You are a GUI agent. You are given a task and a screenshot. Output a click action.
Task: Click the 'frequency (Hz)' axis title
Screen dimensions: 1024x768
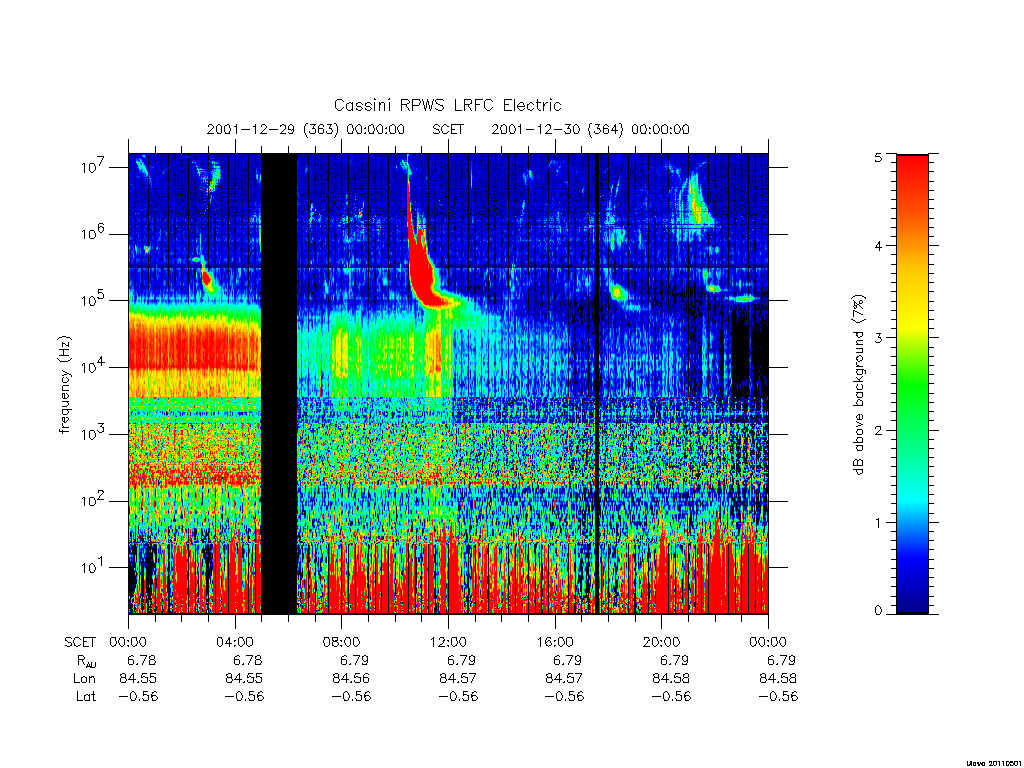coord(65,385)
